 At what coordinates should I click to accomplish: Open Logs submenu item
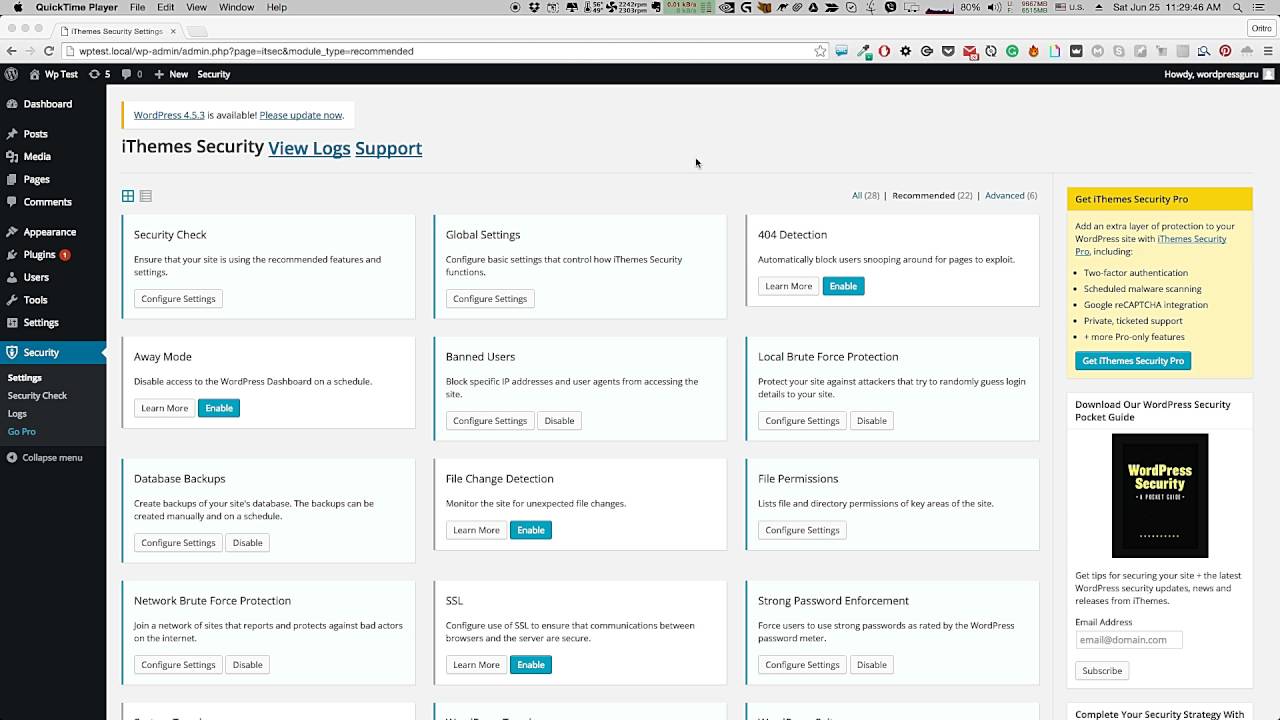(17, 414)
